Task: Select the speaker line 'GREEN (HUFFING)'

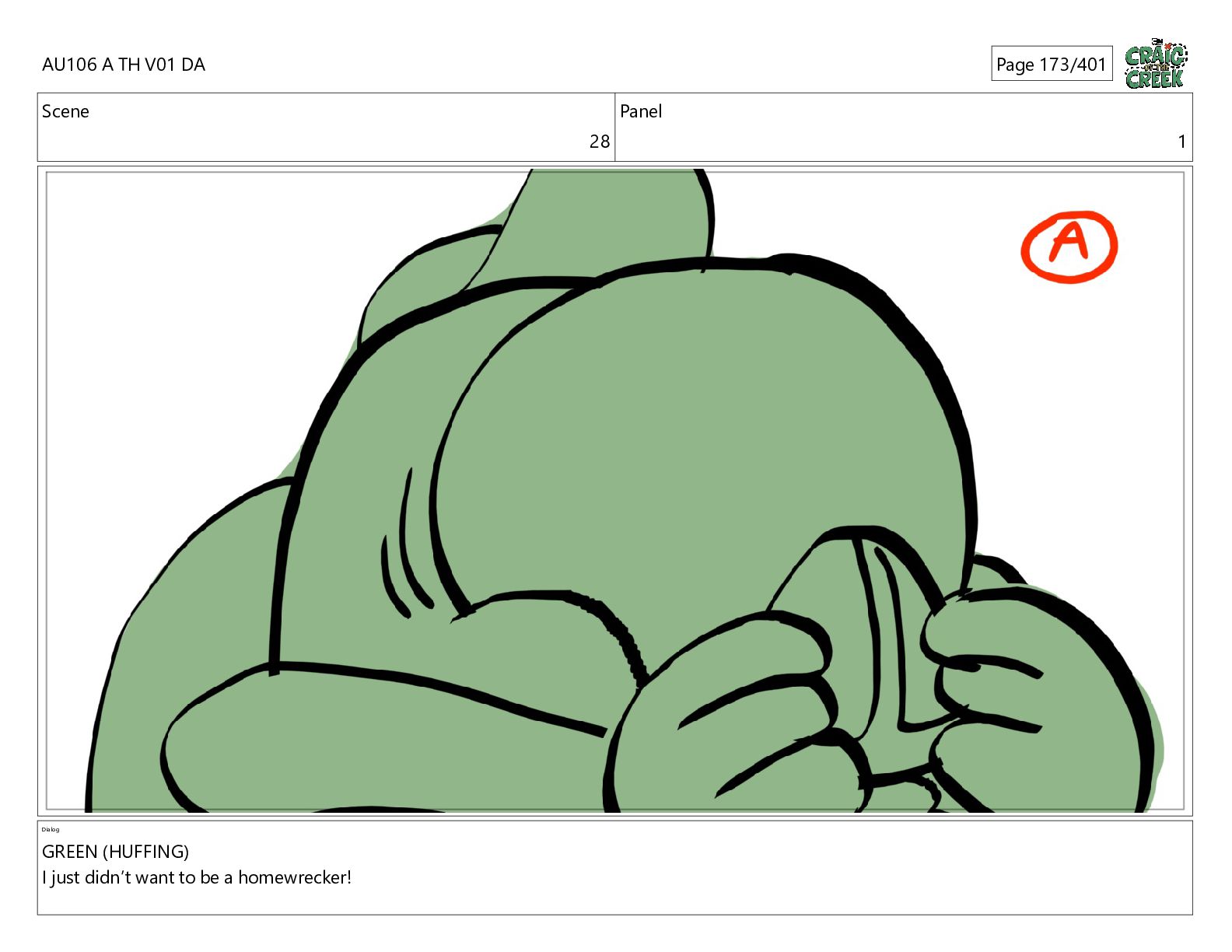Action: tap(116, 852)
